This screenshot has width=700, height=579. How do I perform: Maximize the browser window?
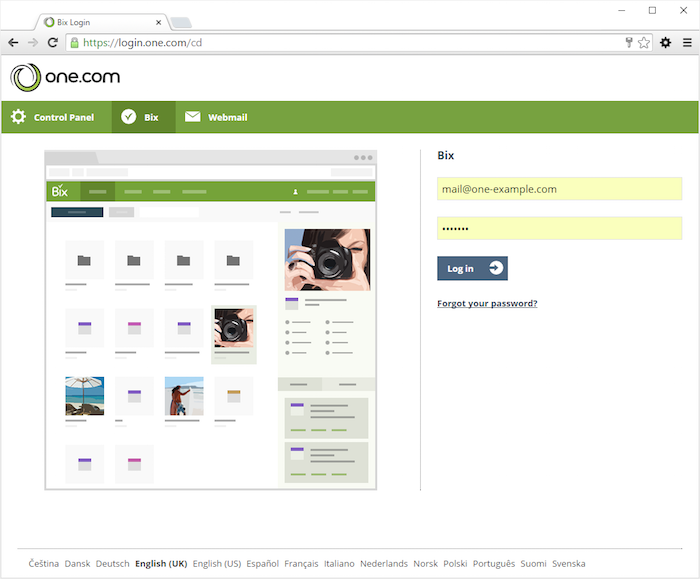[x=652, y=10]
